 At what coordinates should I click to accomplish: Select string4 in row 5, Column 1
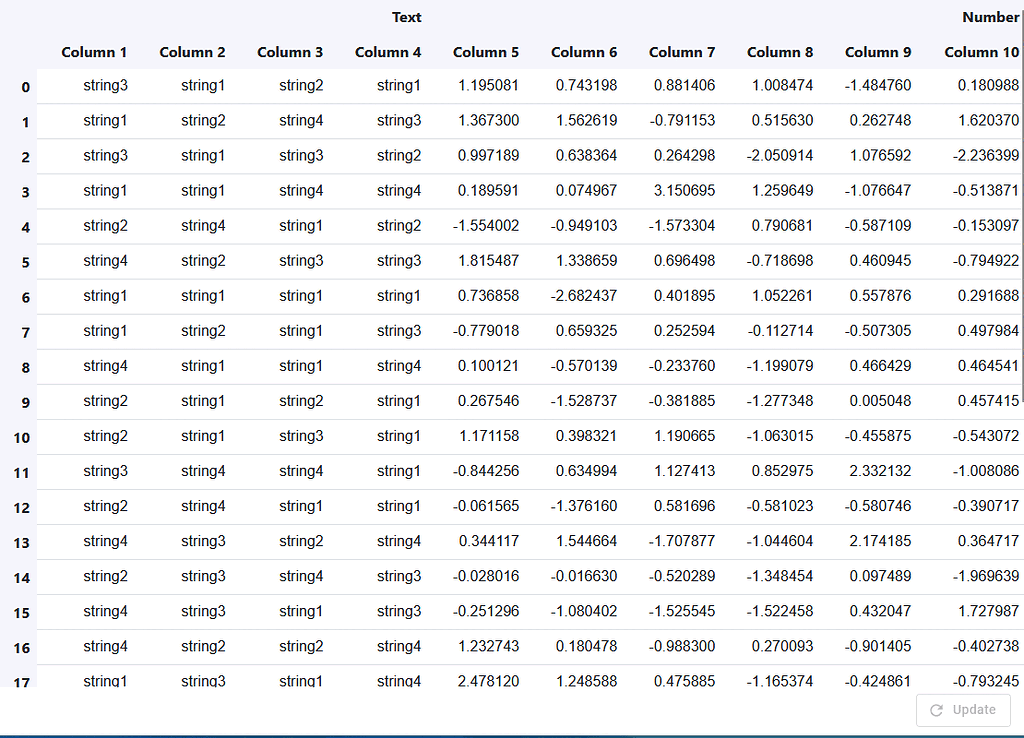coord(105,261)
